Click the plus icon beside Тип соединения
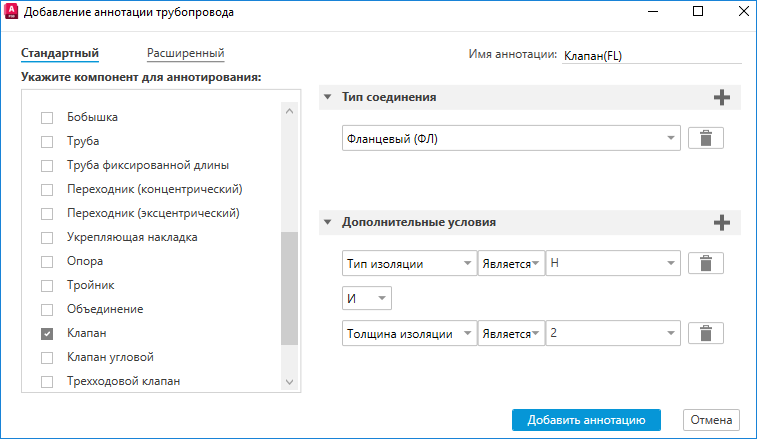Viewport: 757px width, 439px height. coord(722,97)
